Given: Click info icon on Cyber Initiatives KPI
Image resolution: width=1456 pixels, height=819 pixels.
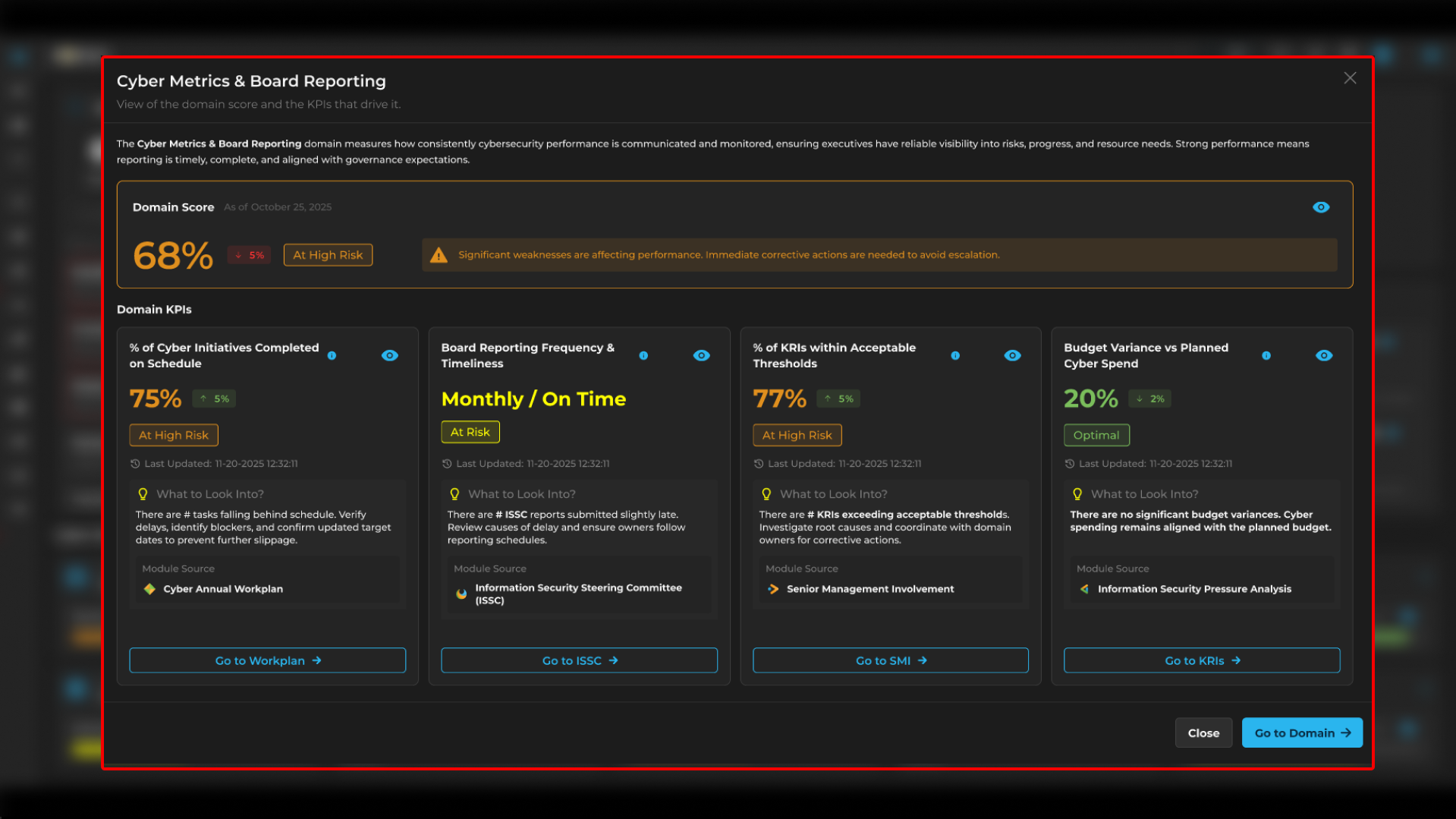Looking at the screenshot, I should pyautogui.click(x=332, y=355).
